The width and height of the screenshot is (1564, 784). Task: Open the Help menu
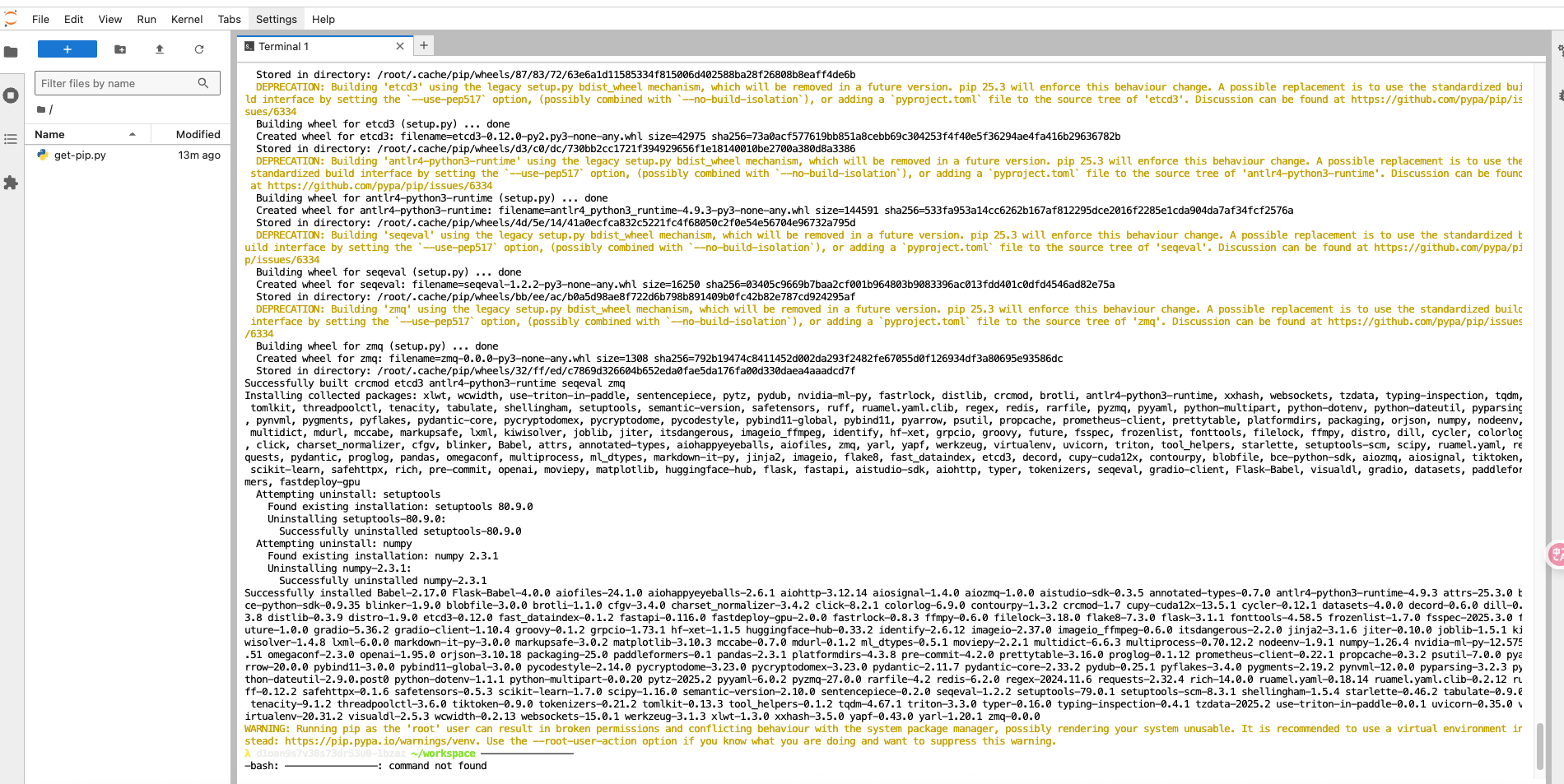coord(324,19)
